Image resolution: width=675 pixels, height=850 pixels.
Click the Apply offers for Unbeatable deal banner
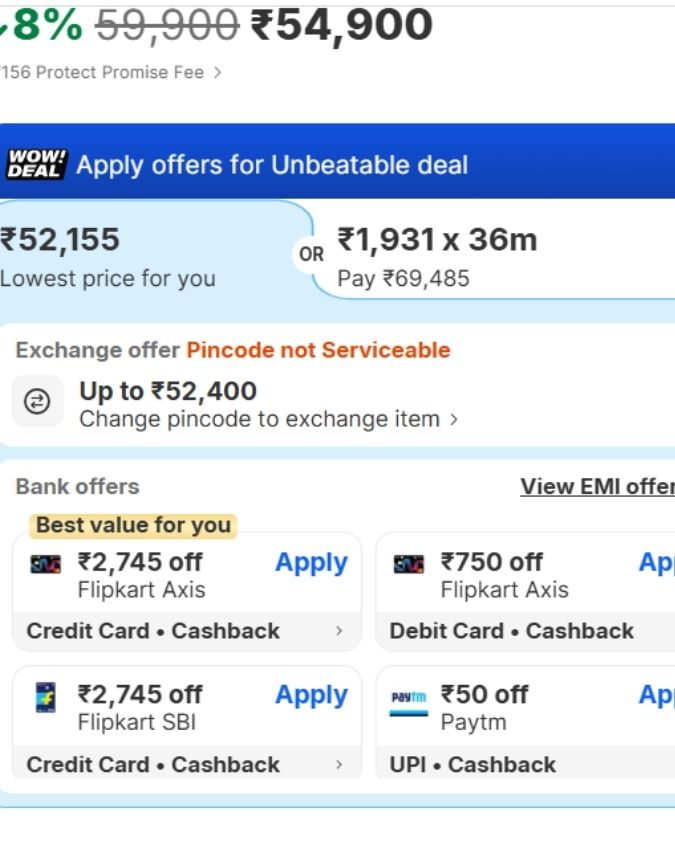click(x=272, y=165)
